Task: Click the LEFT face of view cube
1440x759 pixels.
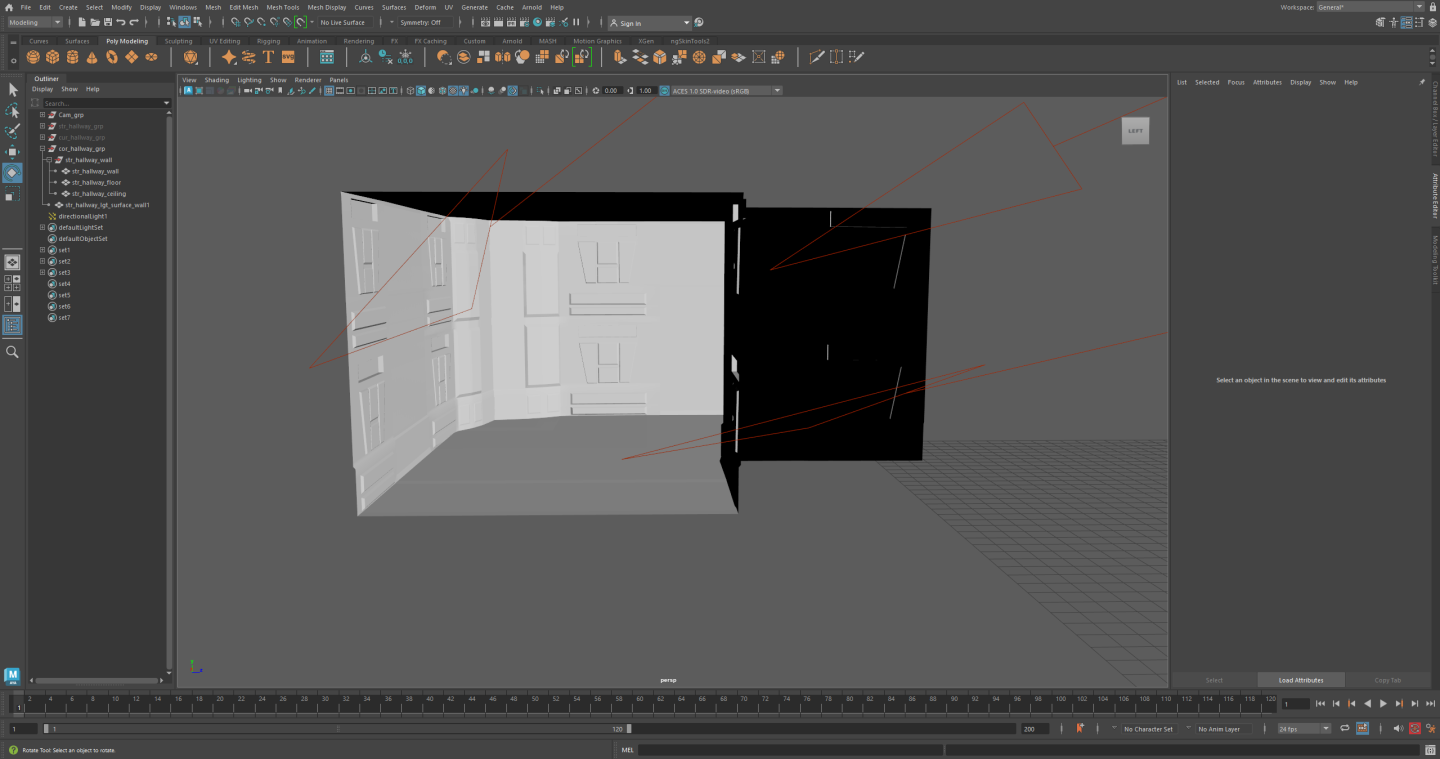Action: point(1135,131)
